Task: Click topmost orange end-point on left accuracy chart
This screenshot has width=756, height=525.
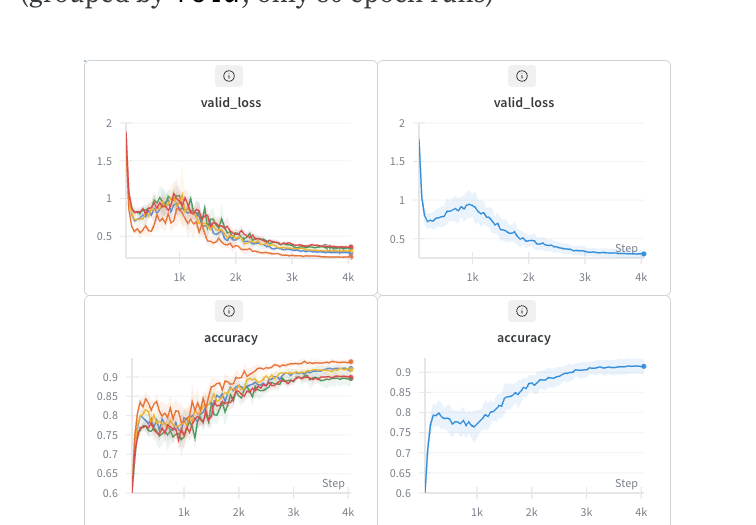Action: pos(350,361)
